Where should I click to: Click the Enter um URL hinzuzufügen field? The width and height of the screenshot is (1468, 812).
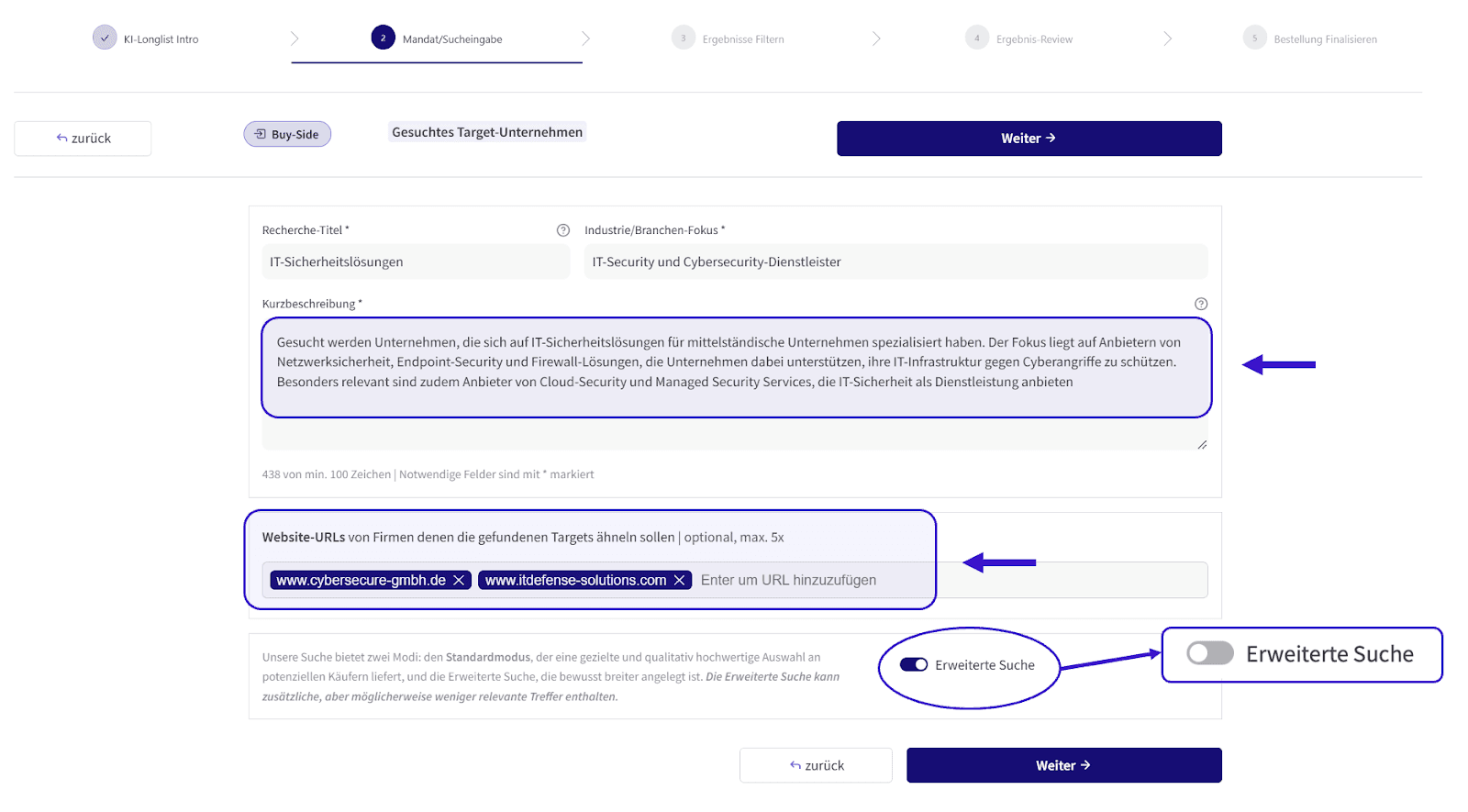tap(950, 580)
